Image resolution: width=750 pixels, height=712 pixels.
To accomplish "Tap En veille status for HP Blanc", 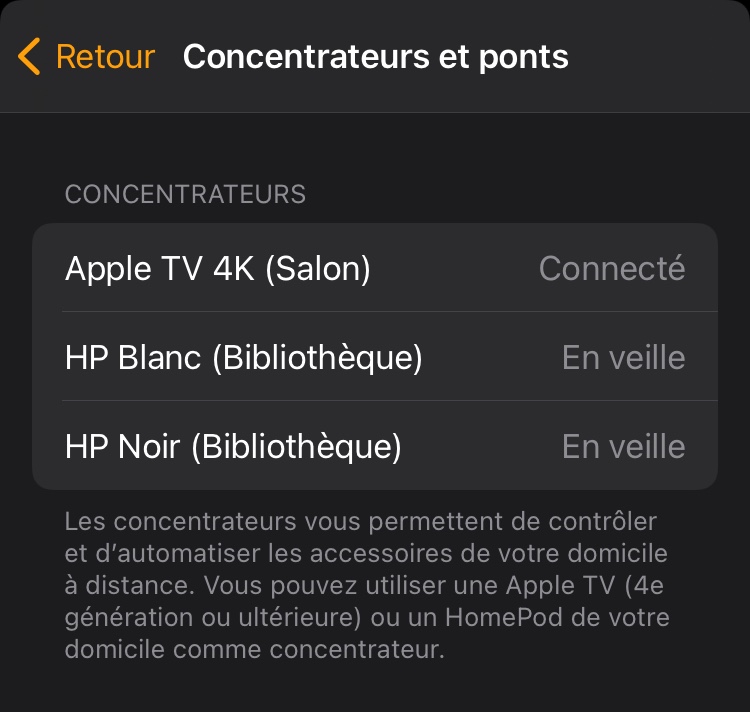I will [623, 357].
